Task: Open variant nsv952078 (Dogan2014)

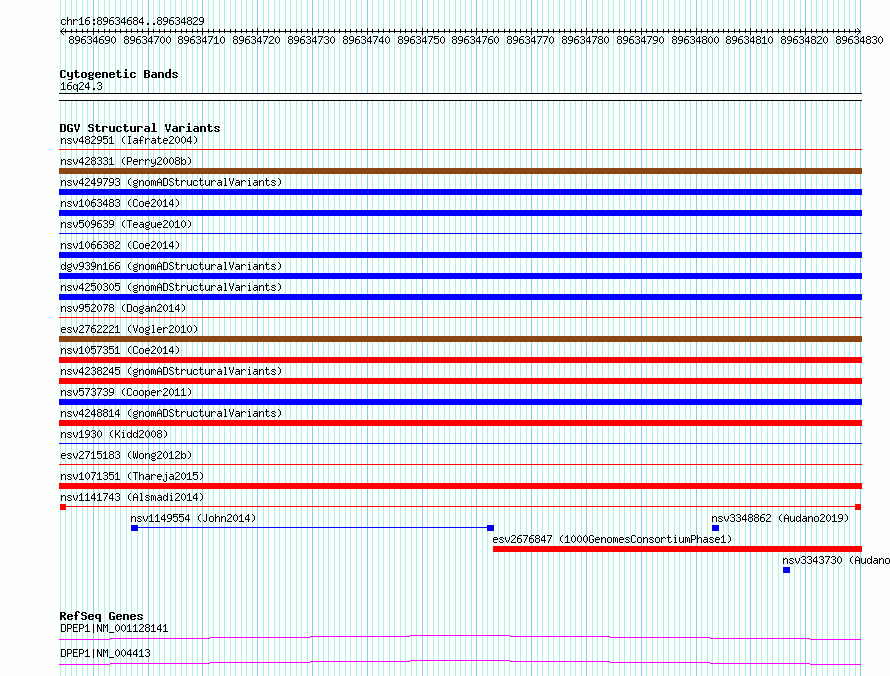Action: click(x=123, y=308)
